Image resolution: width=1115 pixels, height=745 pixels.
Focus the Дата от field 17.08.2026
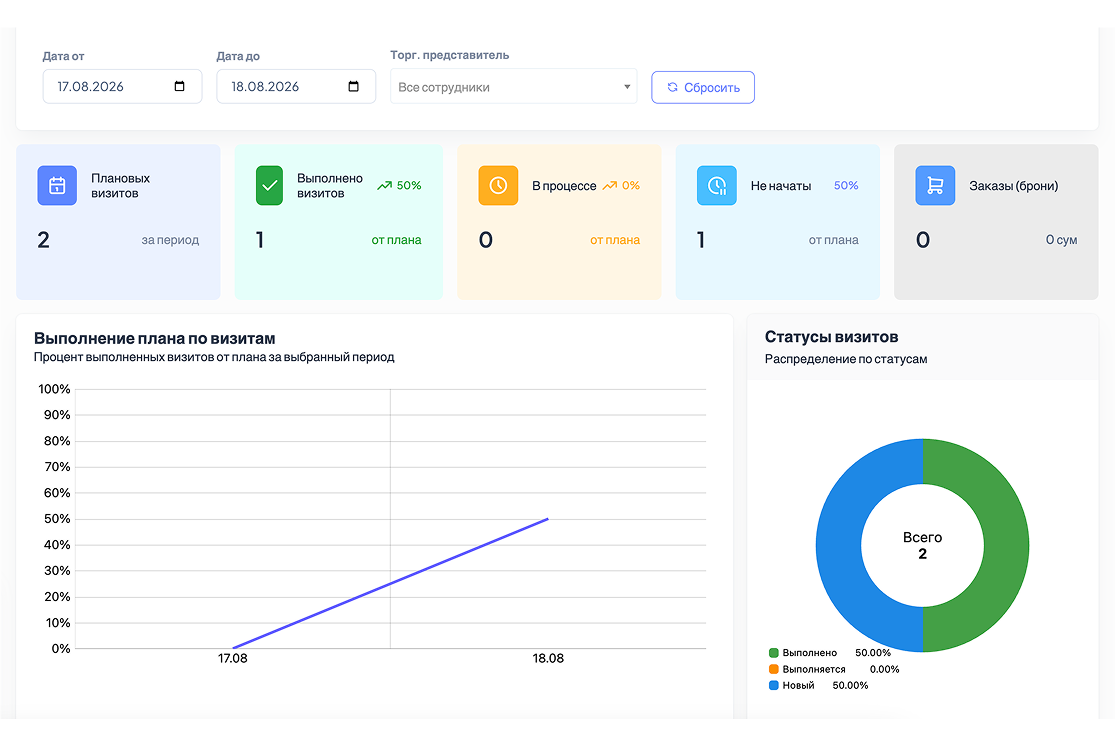tap(122, 86)
